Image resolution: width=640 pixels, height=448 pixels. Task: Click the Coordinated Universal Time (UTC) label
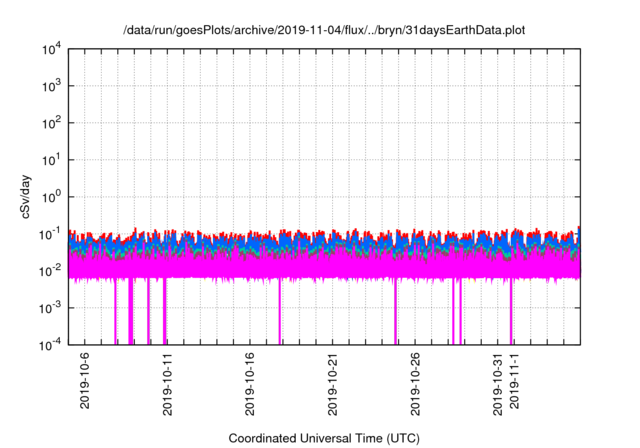[324, 438]
